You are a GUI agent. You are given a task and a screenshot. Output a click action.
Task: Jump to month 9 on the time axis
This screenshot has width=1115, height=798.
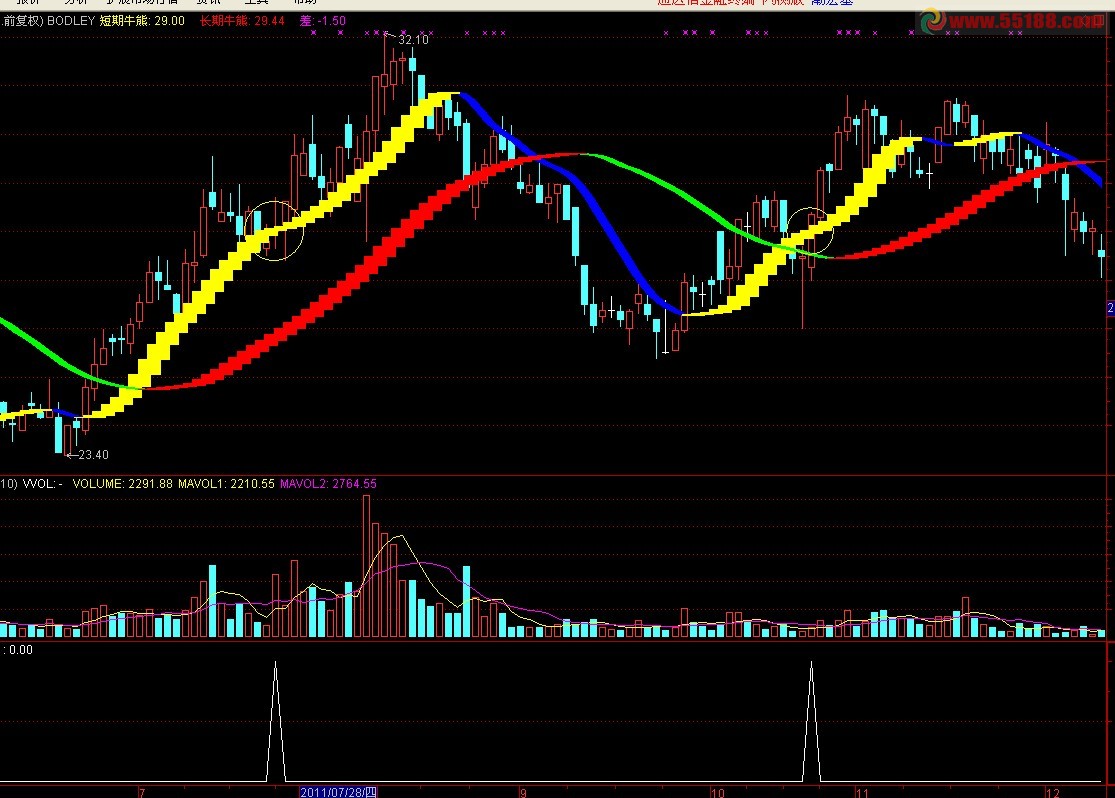tap(523, 792)
